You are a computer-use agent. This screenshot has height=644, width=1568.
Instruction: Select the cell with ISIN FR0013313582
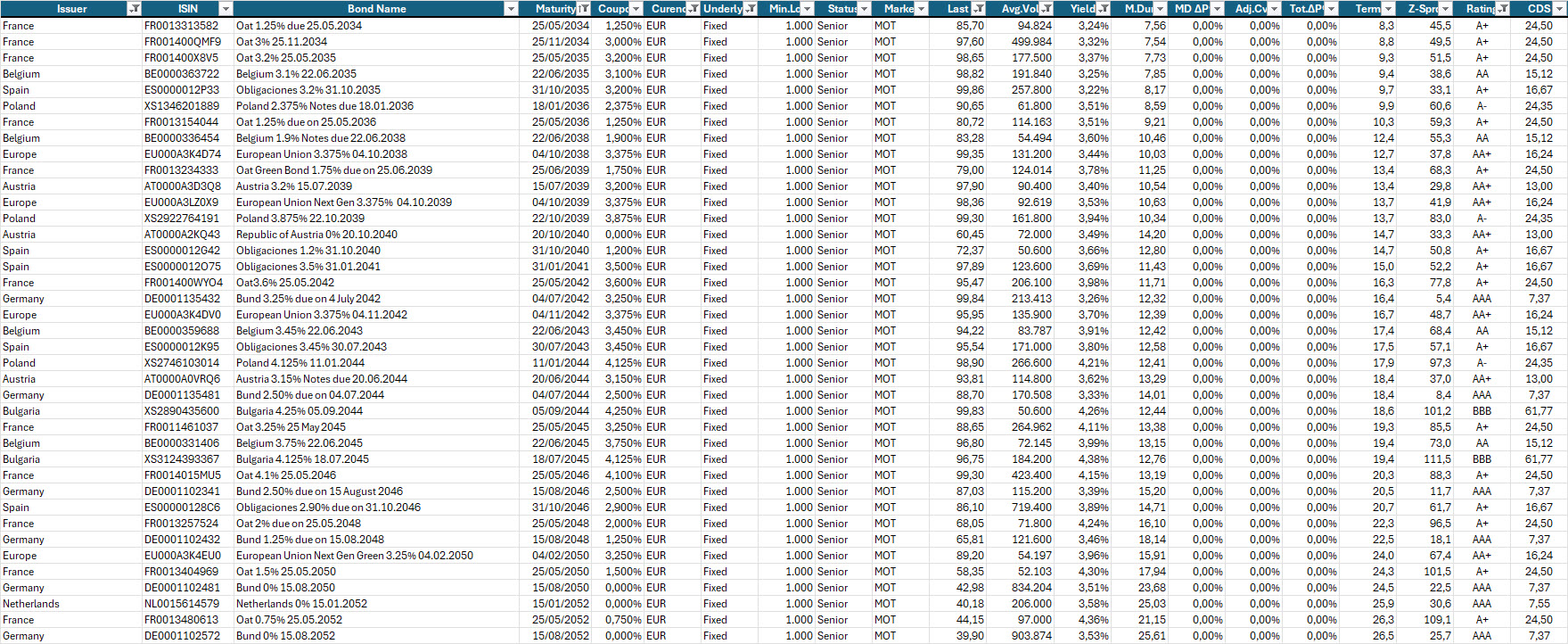(x=182, y=26)
